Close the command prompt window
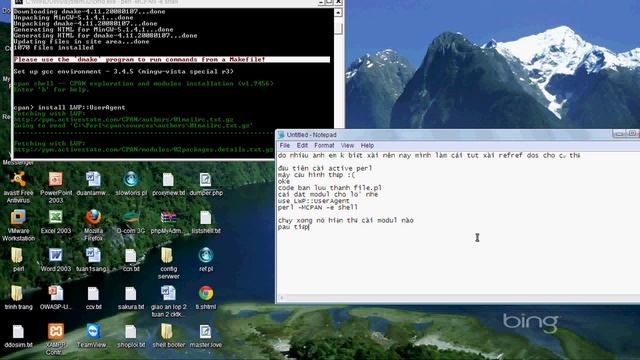Image resolution: width=640 pixels, height=360 pixels. point(338,2)
